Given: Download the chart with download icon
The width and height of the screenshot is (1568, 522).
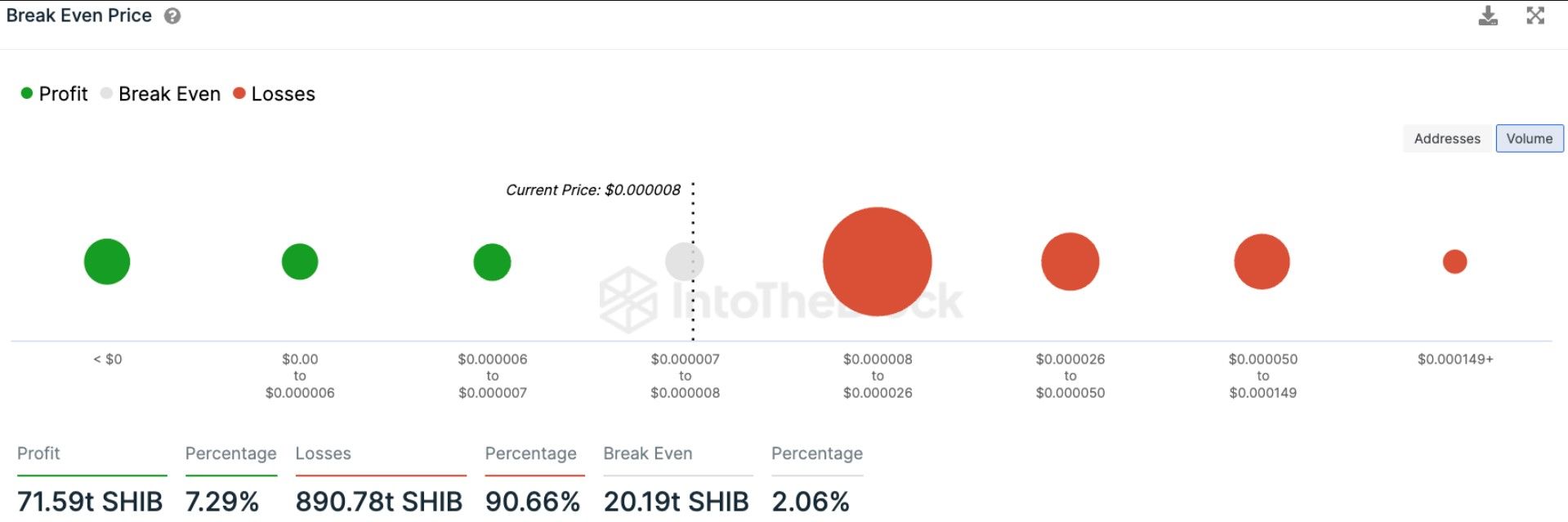Looking at the screenshot, I should [x=1488, y=16].
